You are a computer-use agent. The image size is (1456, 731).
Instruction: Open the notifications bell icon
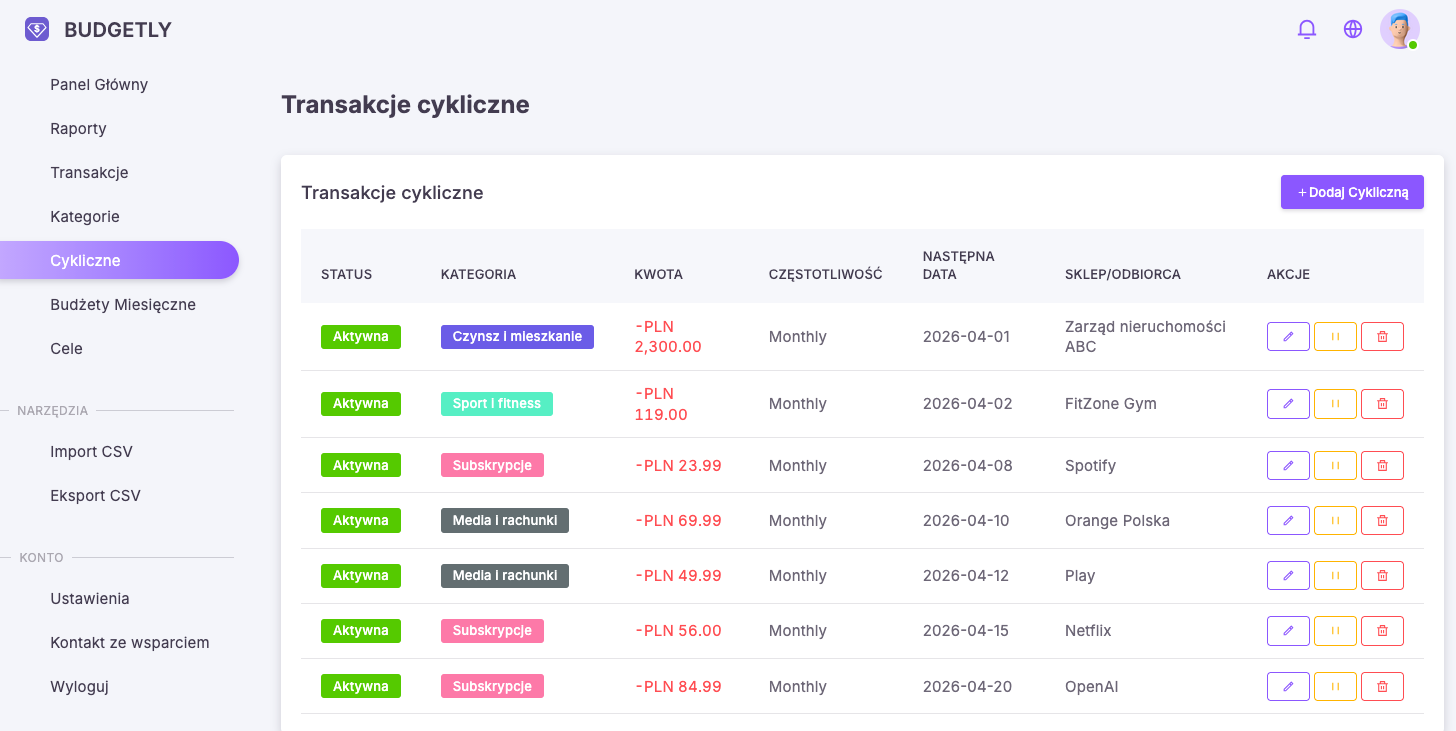pyautogui.click(x=1306, y=29)
